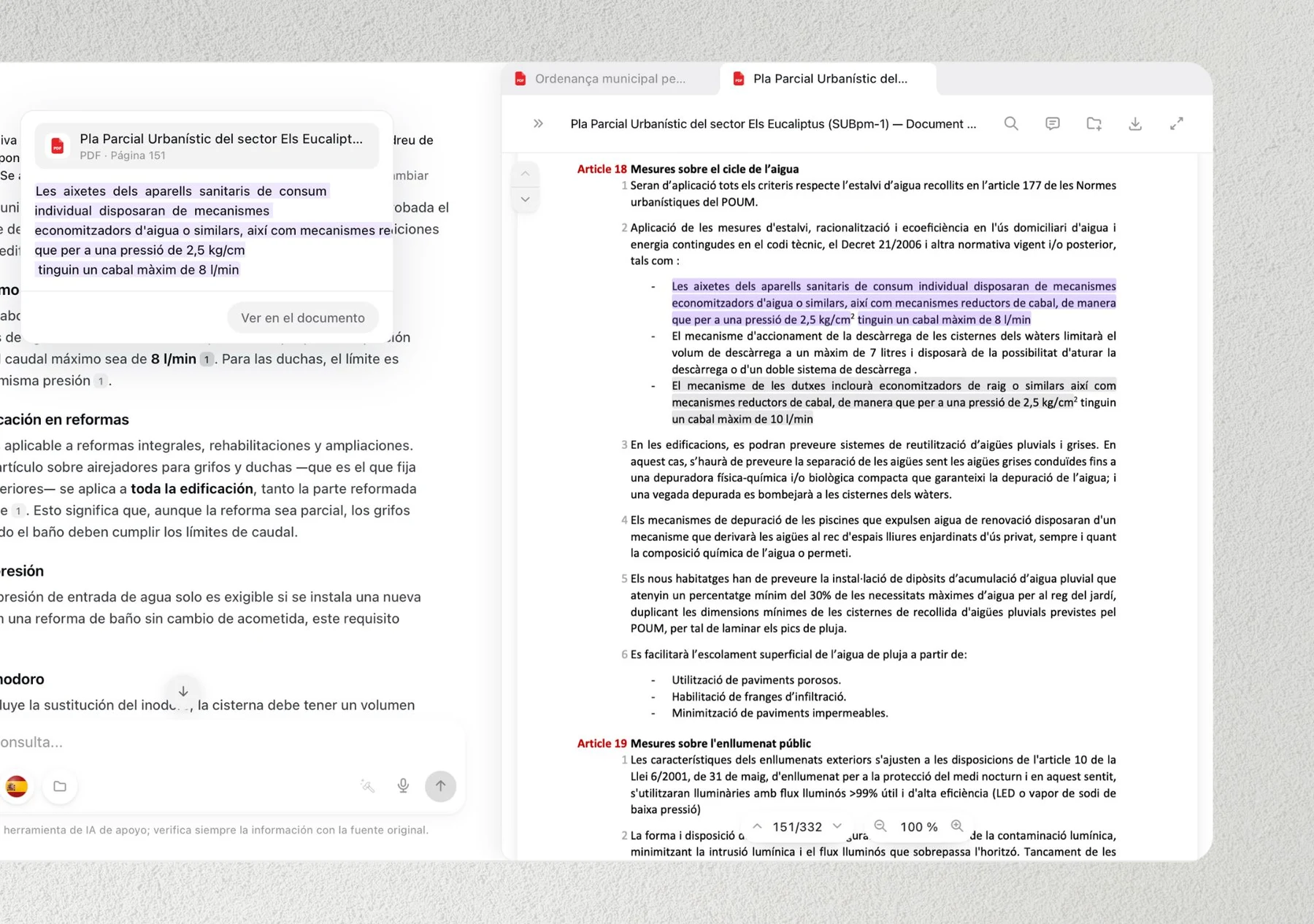Open the folder icon in chat input
Screen dimensions: 1314x924
coord(60,786)
